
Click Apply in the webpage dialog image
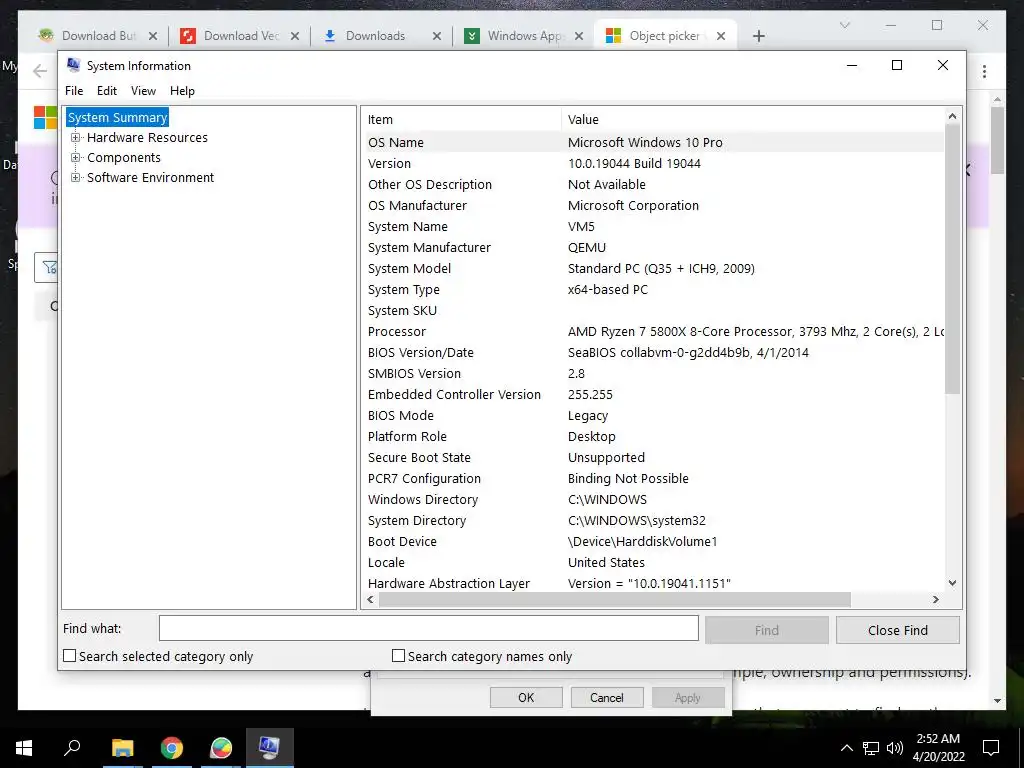point(688,697)
